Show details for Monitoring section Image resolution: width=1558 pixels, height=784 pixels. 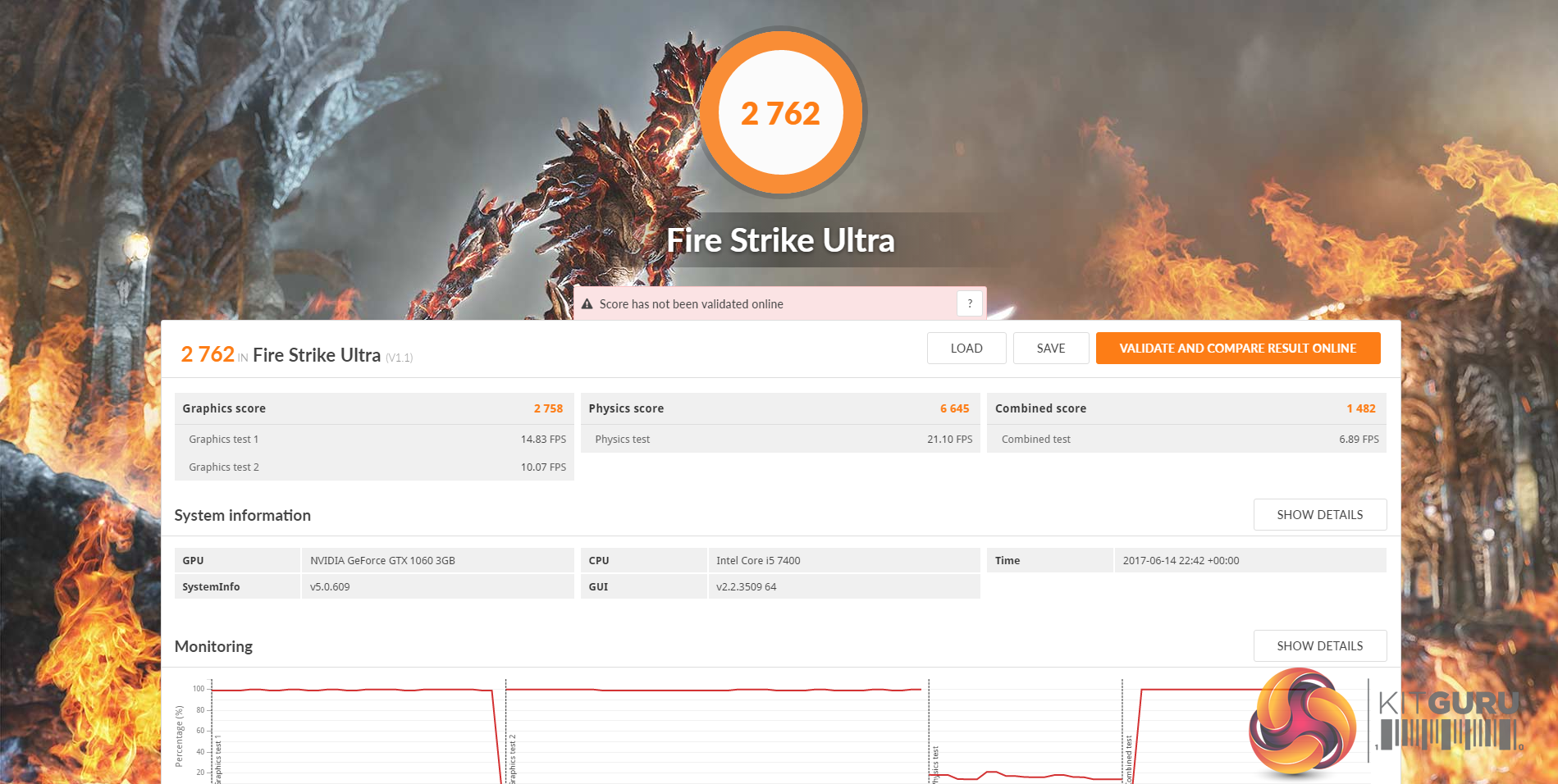tap(1320, 646)
